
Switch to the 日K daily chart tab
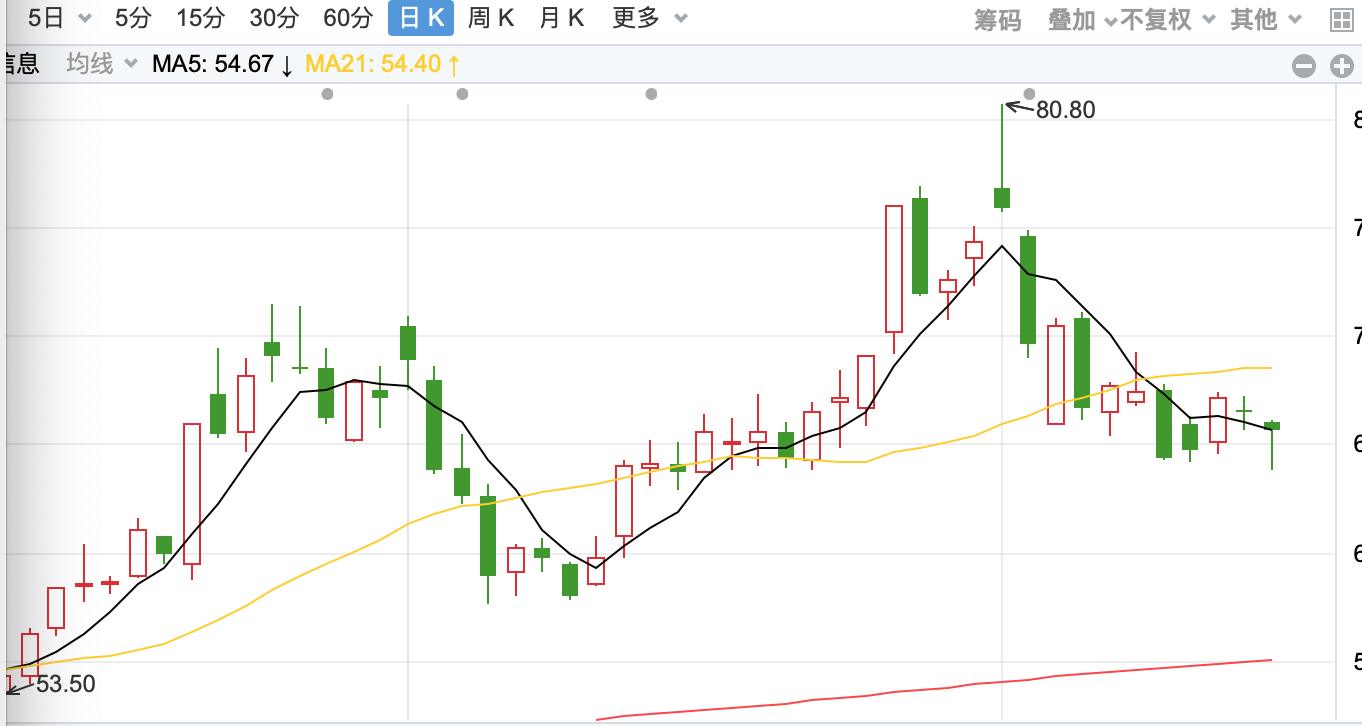tap(421, 18)
